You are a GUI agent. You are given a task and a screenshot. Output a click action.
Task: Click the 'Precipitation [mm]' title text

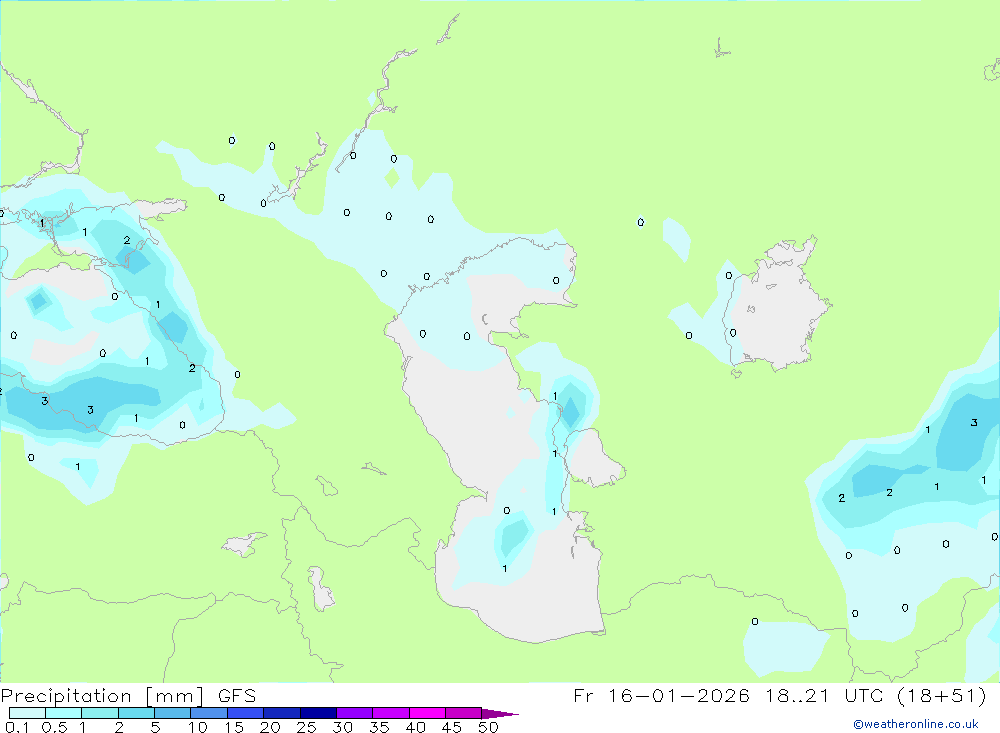pos(102,696)
